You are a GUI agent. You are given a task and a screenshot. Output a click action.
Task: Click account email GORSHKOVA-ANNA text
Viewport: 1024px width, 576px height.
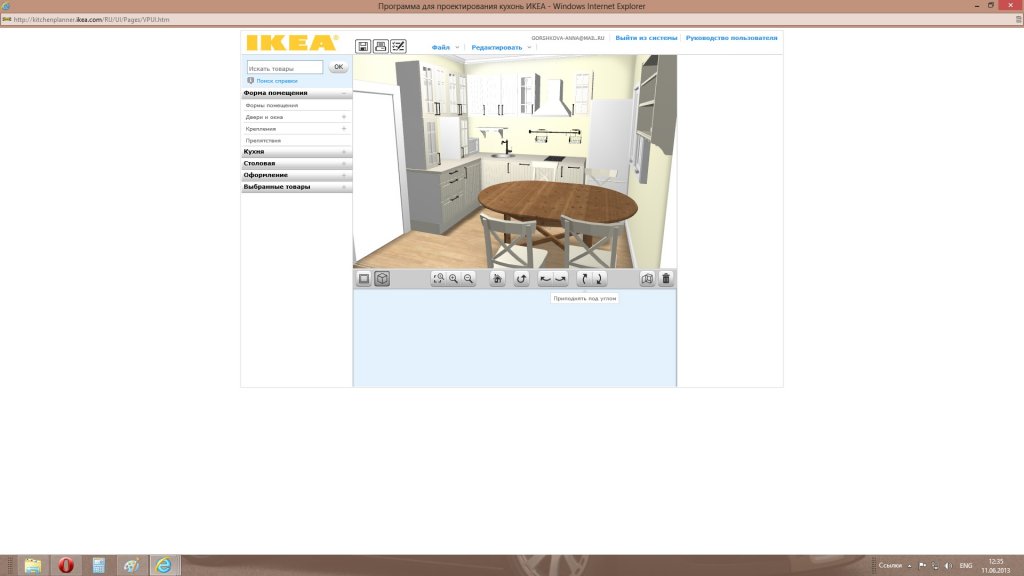[x=568, y=39]
